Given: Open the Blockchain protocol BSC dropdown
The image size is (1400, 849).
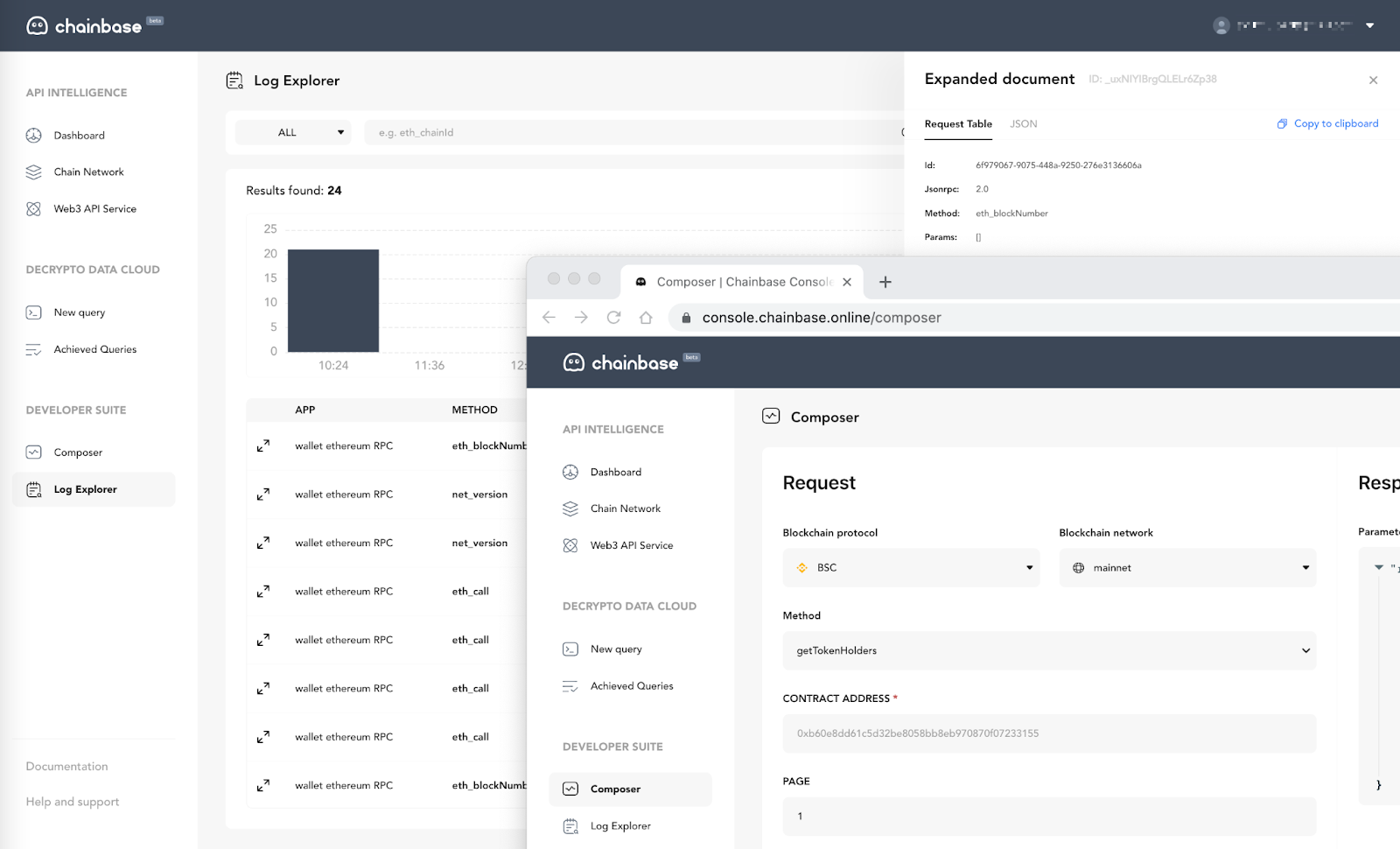Looking at the screenshot, I should click(x=911, y=568).
